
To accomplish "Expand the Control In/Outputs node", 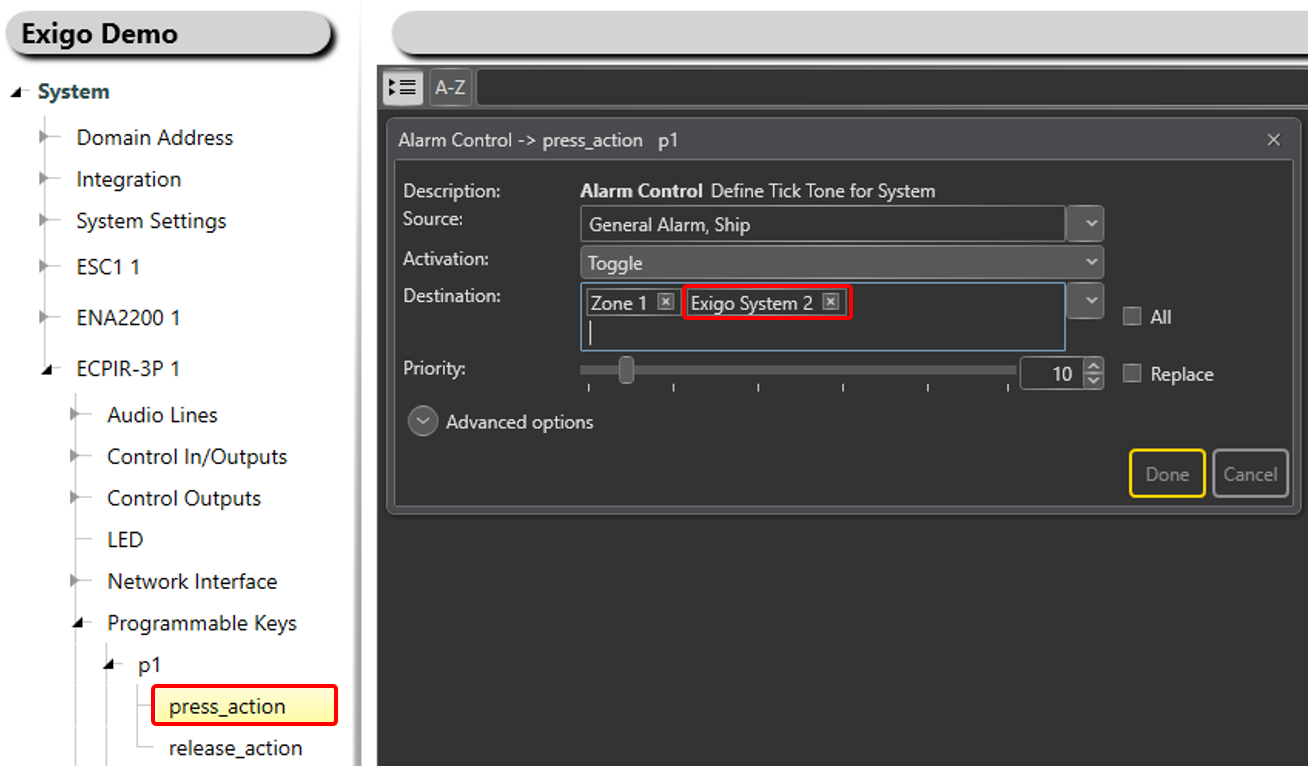I will click(76, 456).
